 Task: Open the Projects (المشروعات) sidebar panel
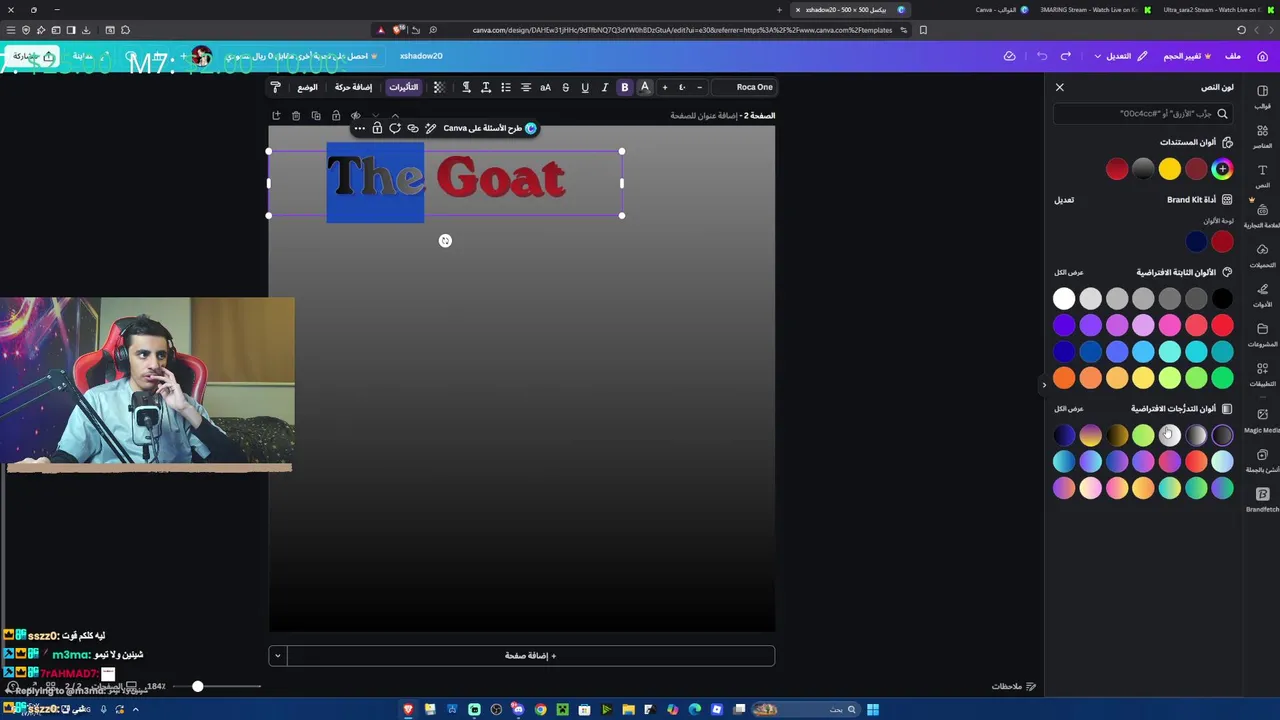tap(1262, 334)
